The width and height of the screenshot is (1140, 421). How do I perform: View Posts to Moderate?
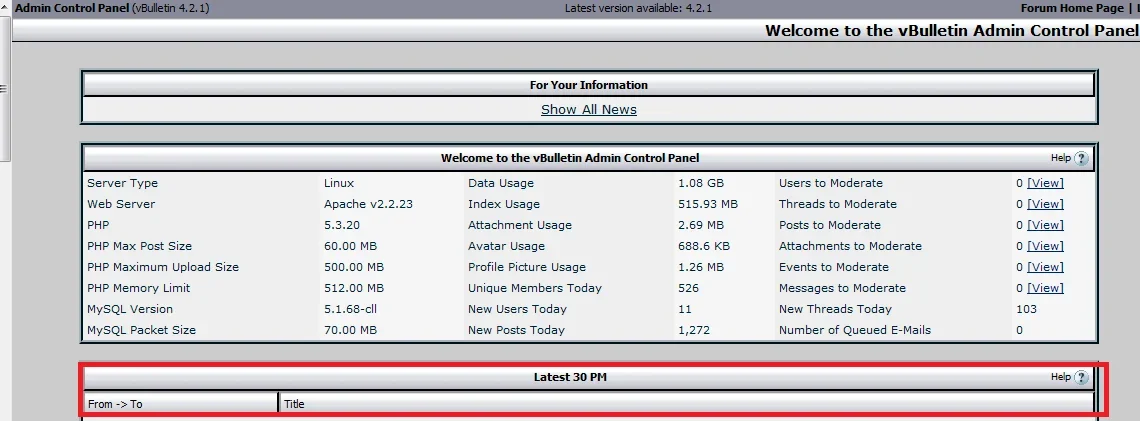tap(1045, 225)
